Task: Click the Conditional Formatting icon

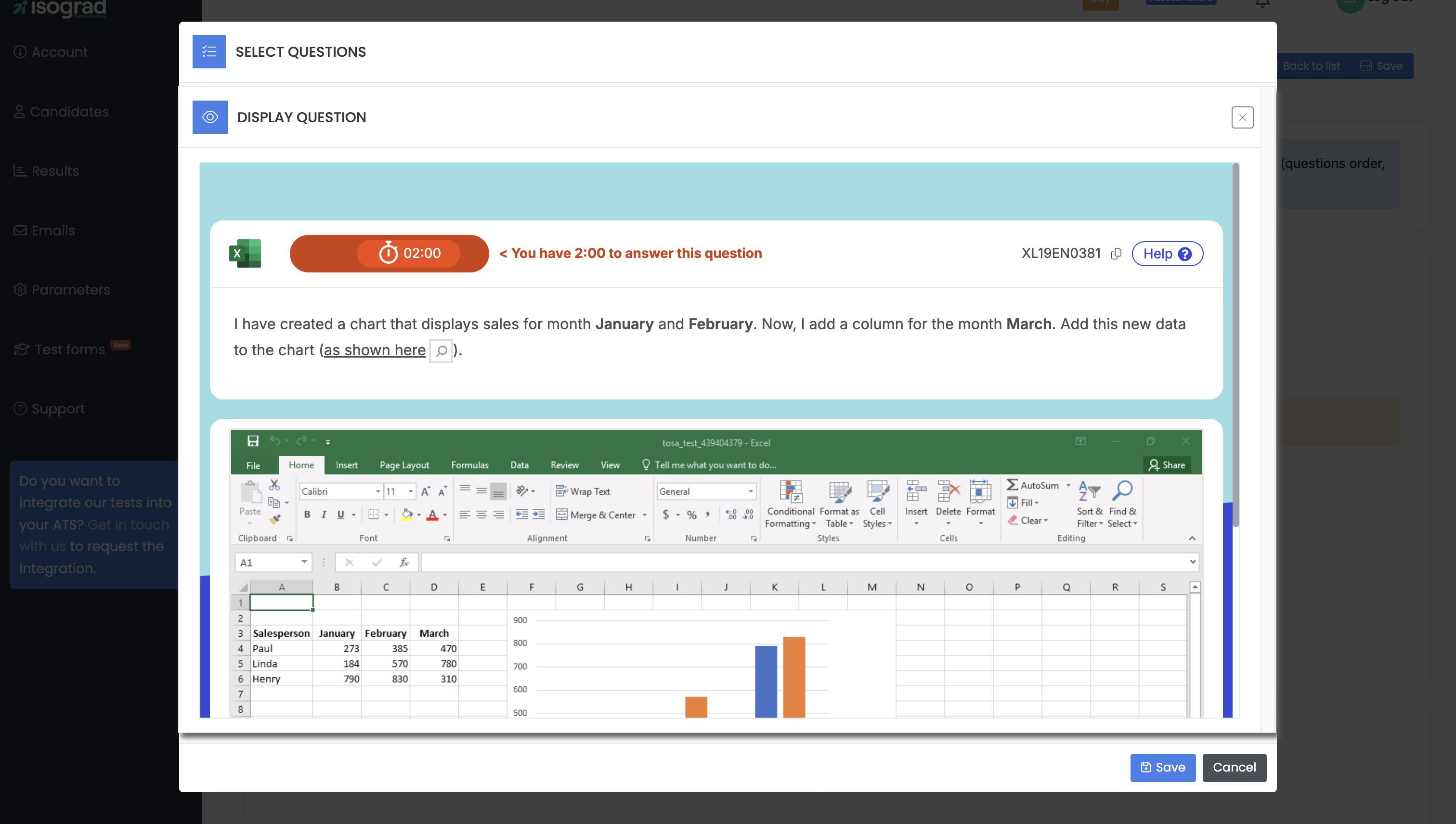Action: pos(791,491)
